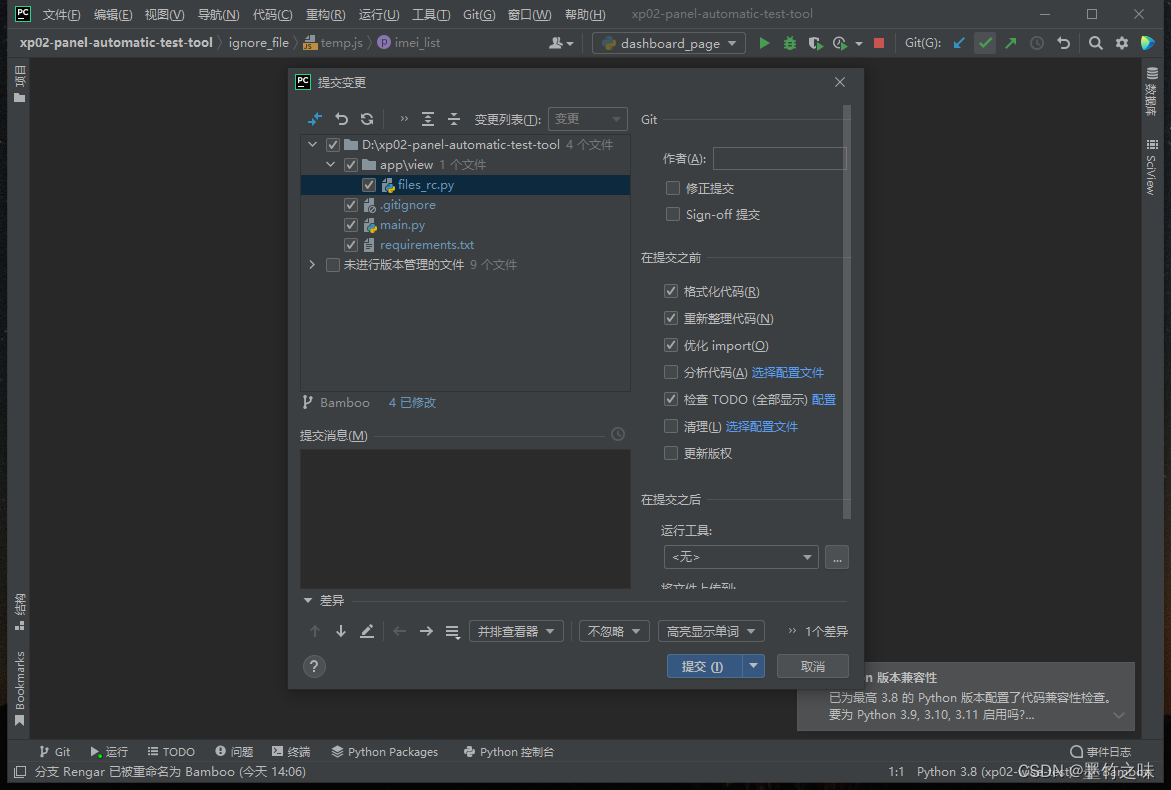This screenshot has height=790, width=1171.
Task: Uncheck the .gitignore file from the commit
Action: (351, 204)
